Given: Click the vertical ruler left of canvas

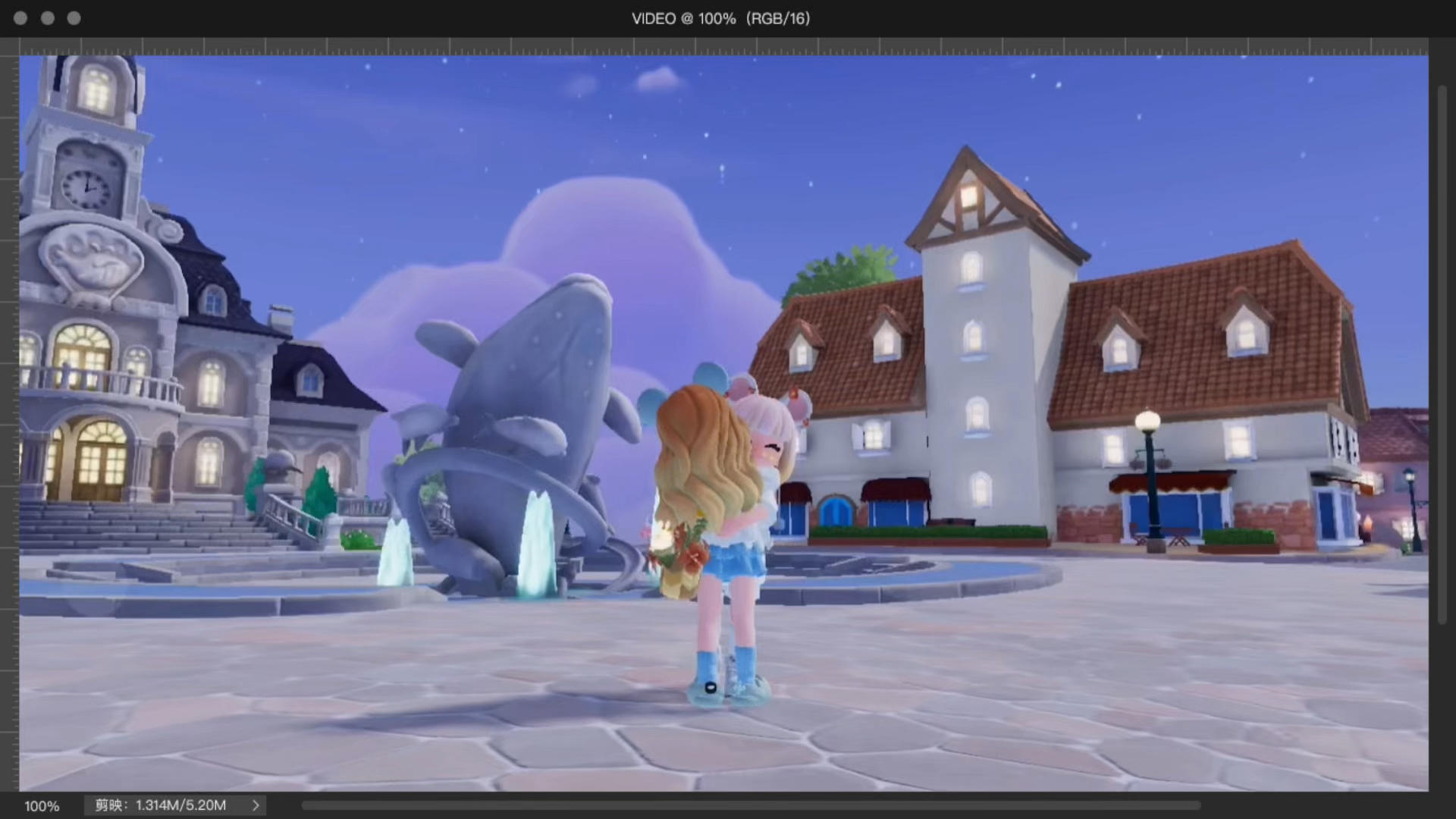Looking at the screenshot, I should coord(9,417).
